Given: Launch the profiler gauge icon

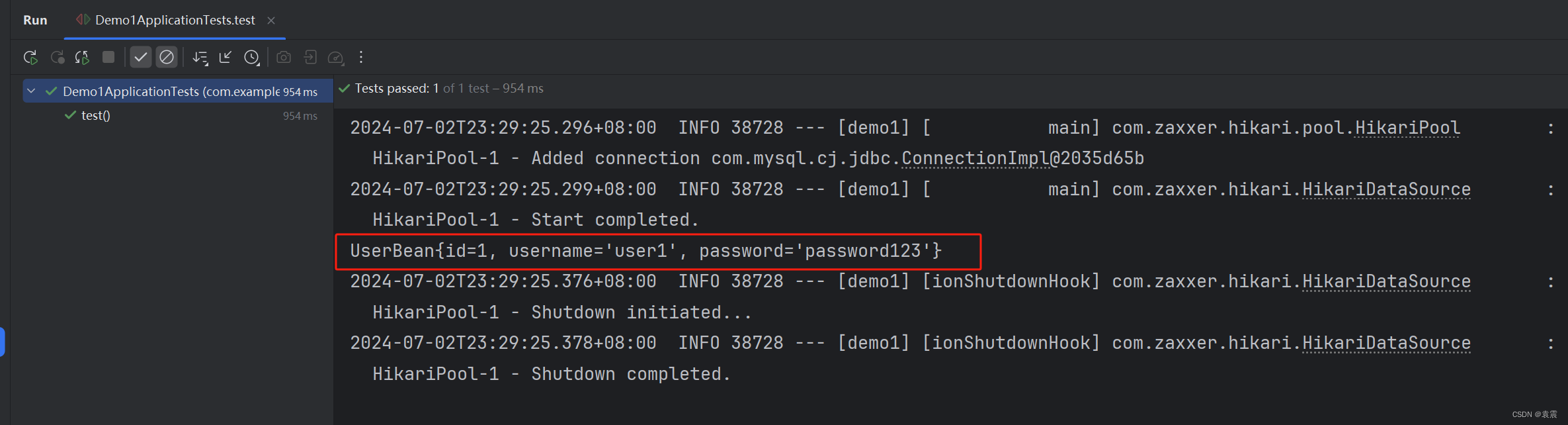Looking at the screenshot, I should (335, 58).
